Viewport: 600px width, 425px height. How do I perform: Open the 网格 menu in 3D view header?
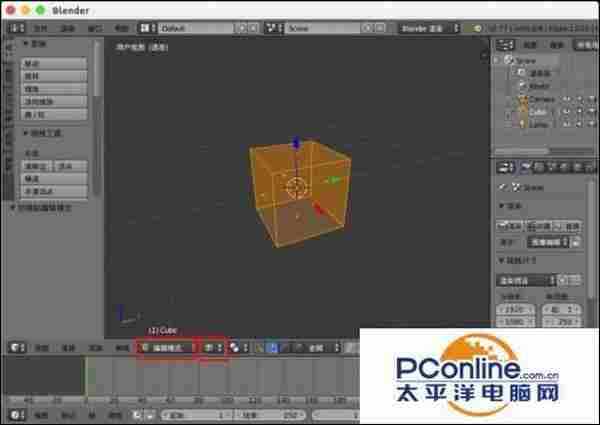122,348
